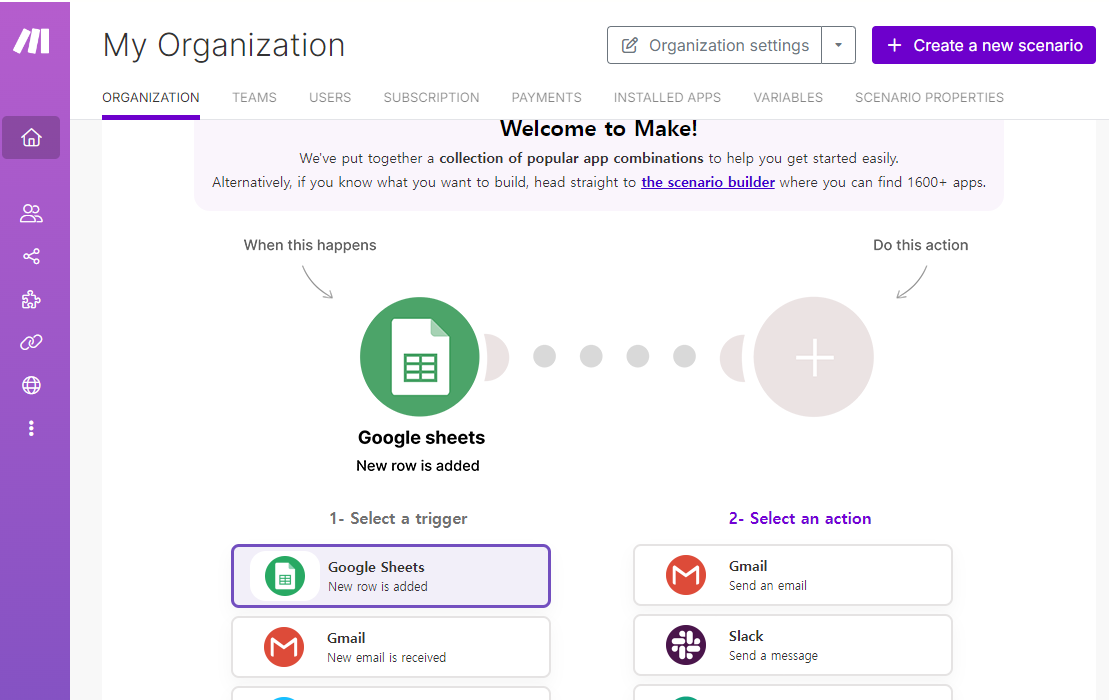Screen dimensions: 1109x700
Task: Click Slack icon in action list
Action: [x=686, y=645]
